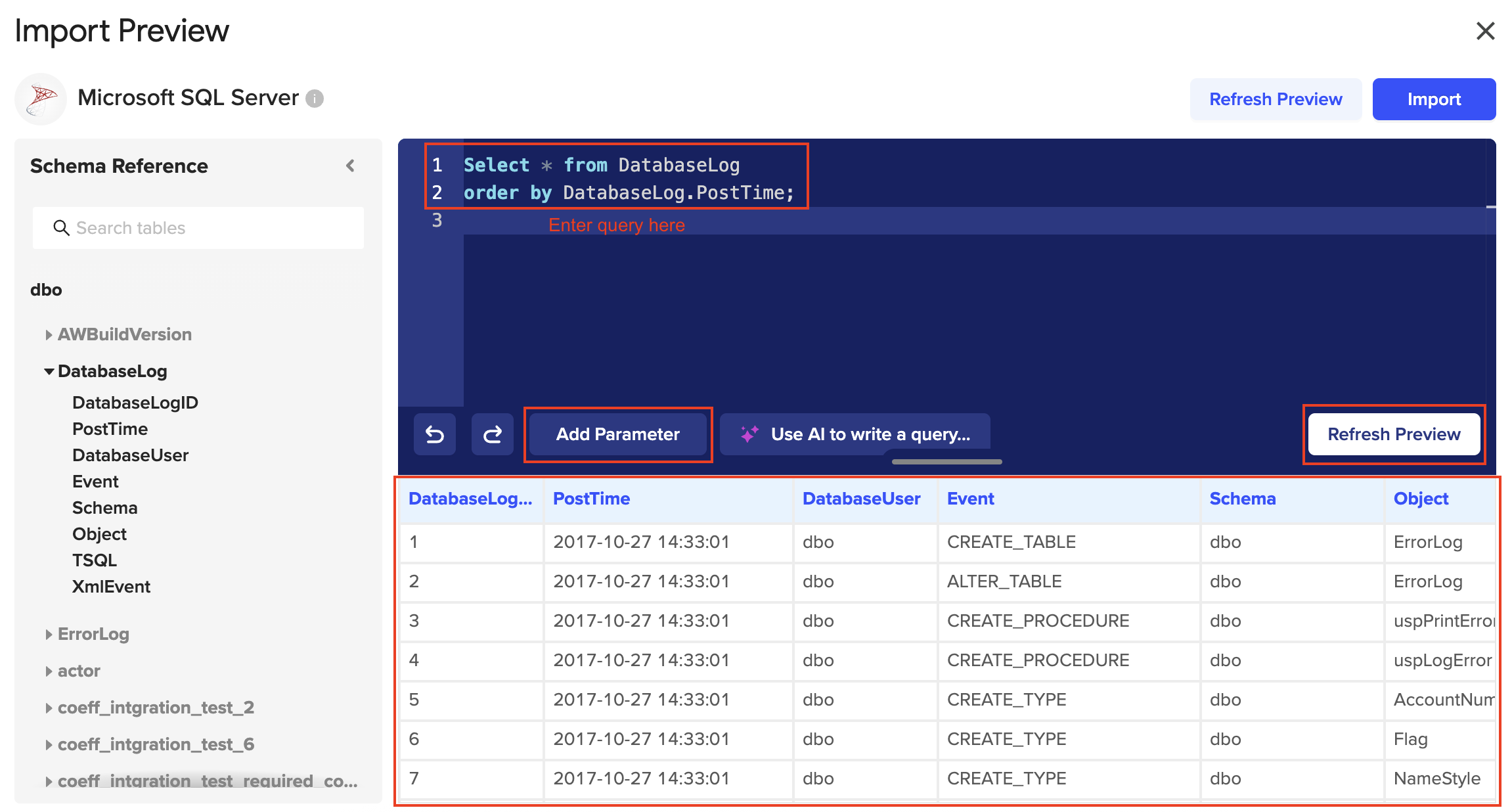This screenshot has width=1512, height=812.
Task: Click the undo arrow icon
Action: point(434,434)
